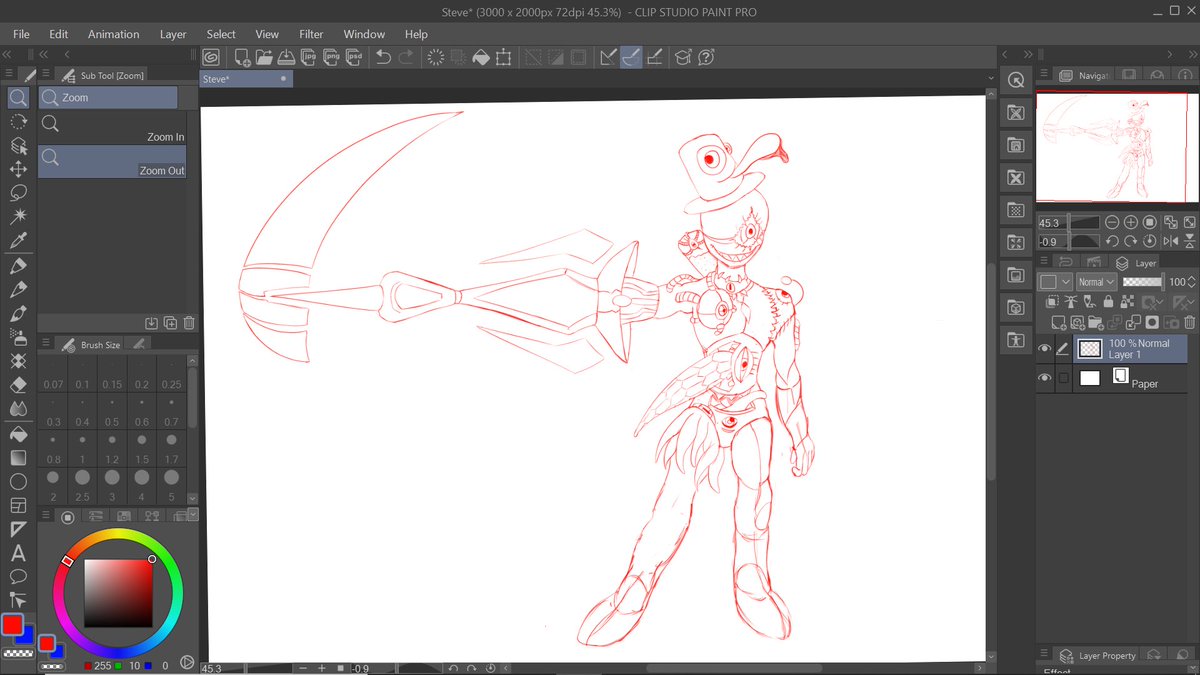Switch to the Steve* canvas tab

246,78
